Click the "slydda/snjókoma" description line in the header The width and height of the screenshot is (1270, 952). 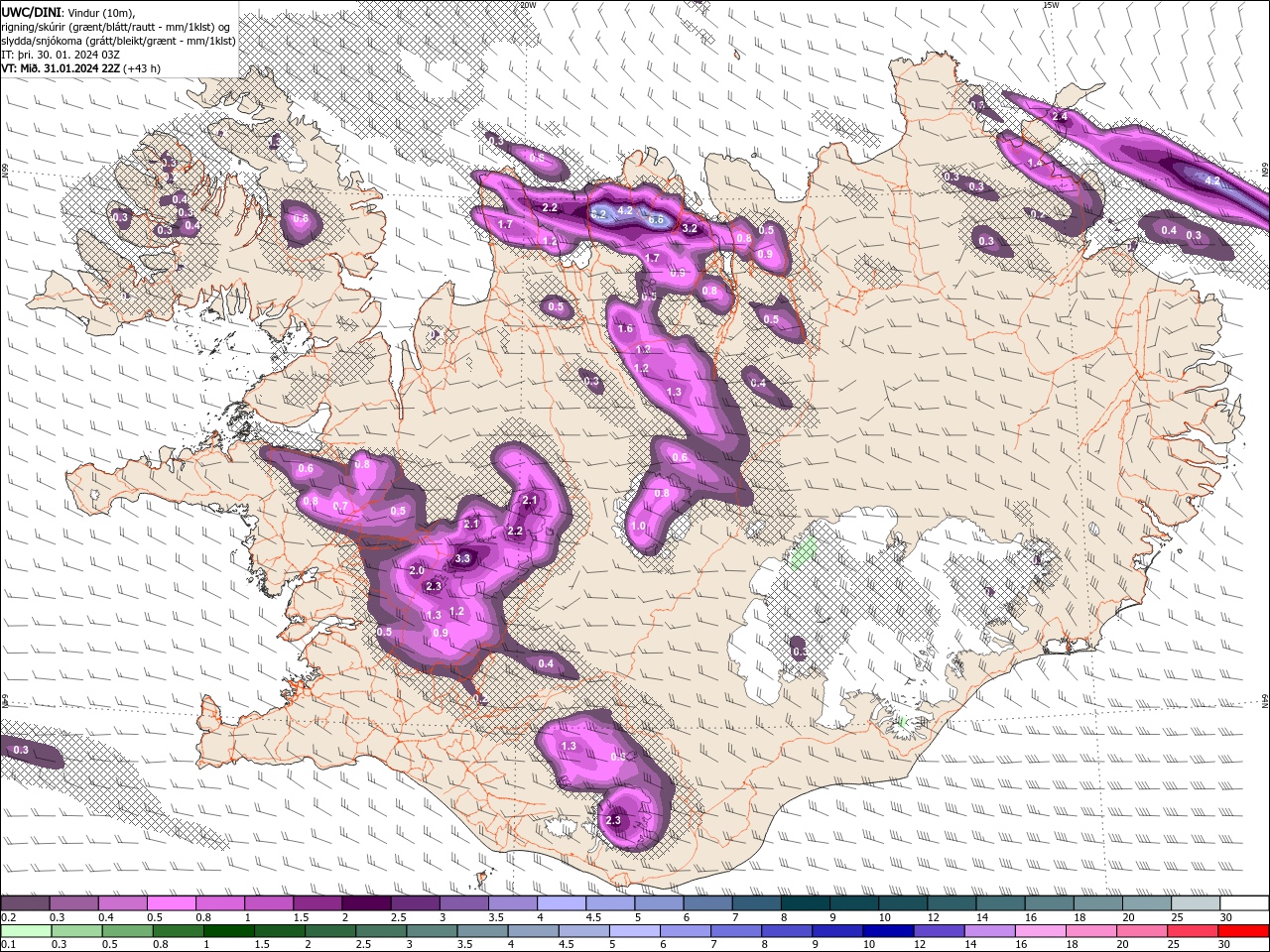(118, 41)
